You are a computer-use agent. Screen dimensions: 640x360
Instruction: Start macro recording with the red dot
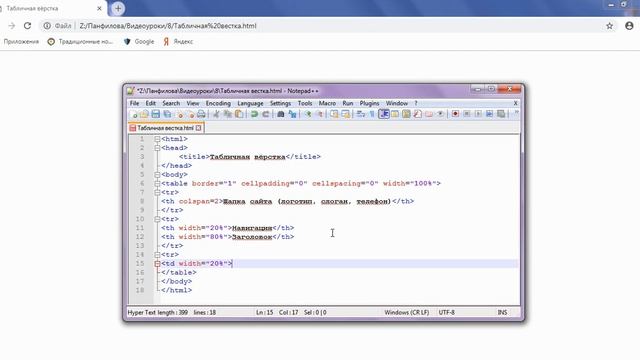pyautogui.click(x=456, y=114)
